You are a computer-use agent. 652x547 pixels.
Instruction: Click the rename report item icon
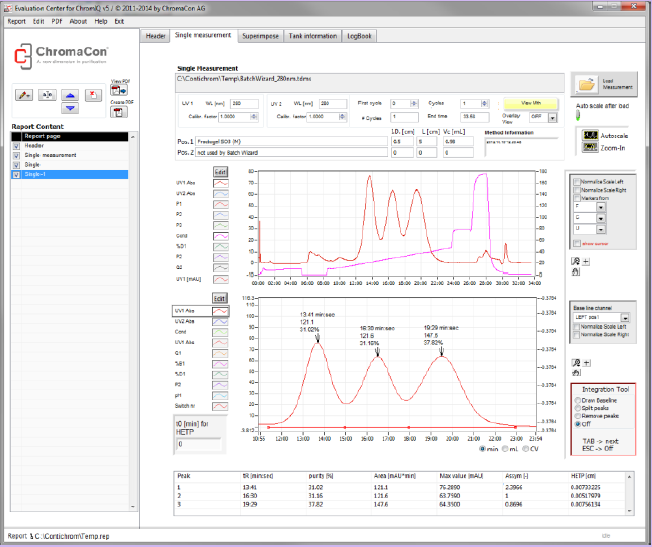click(x=46, y=94)
